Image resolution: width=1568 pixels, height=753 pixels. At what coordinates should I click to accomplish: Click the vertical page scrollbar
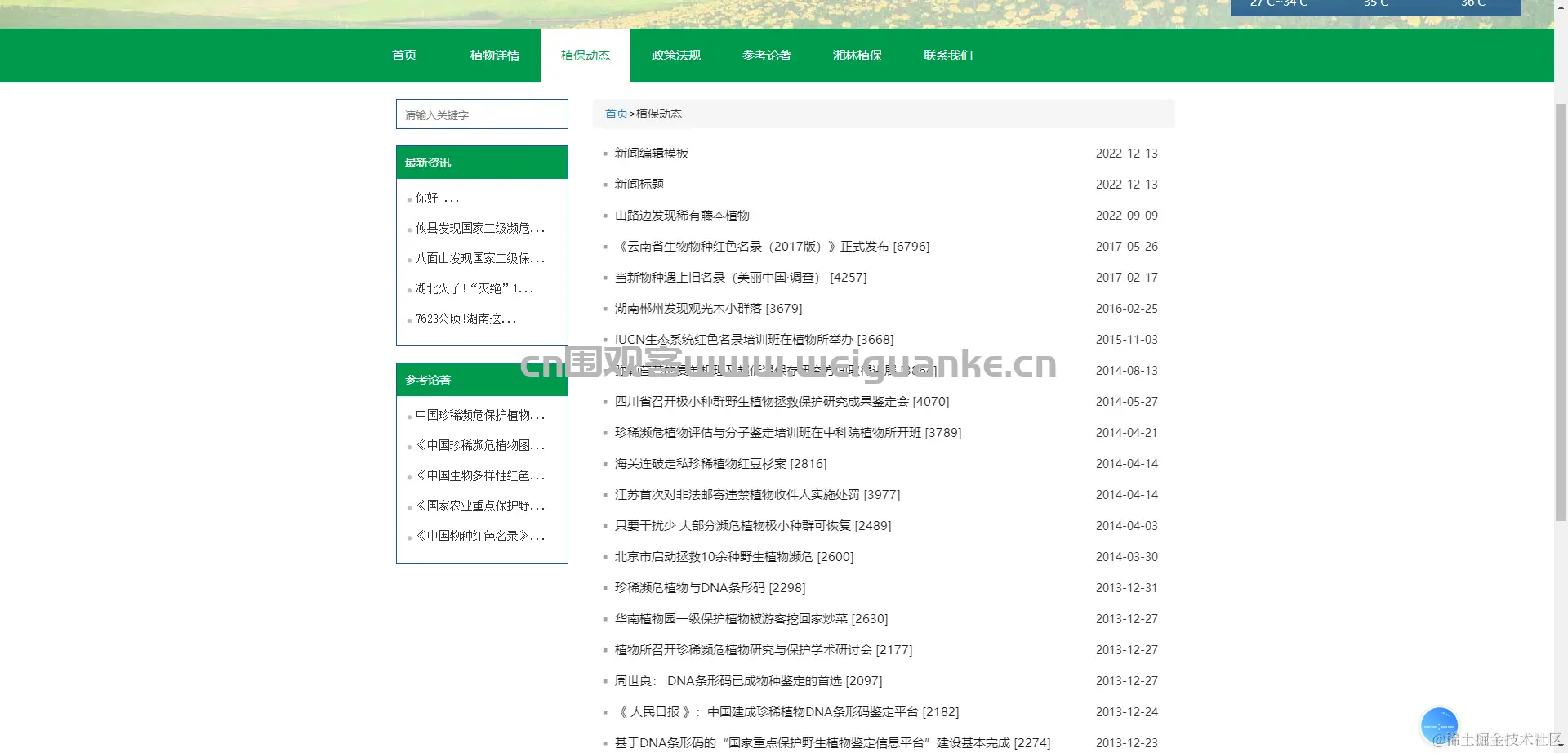pos(1561,310)
